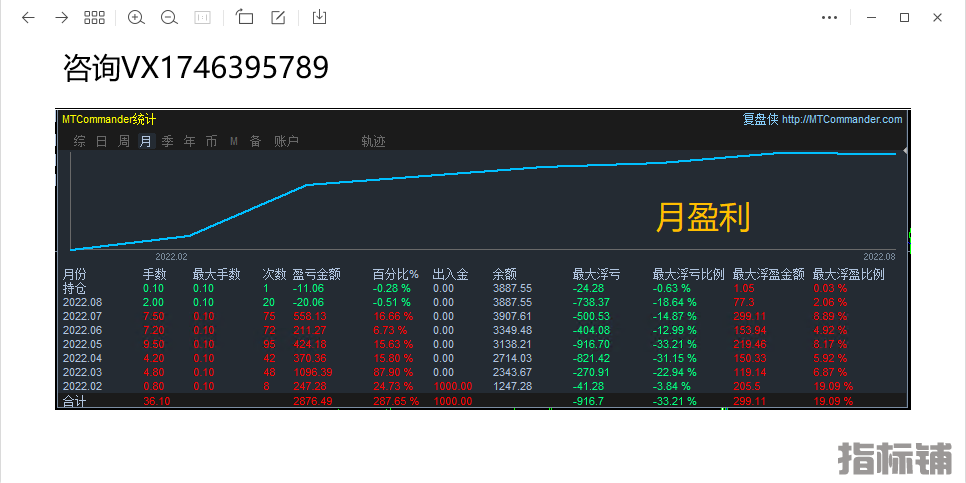Switch to the 综 summary tab
The width and height of the screenshot is (966, 483).
(80, 142)
